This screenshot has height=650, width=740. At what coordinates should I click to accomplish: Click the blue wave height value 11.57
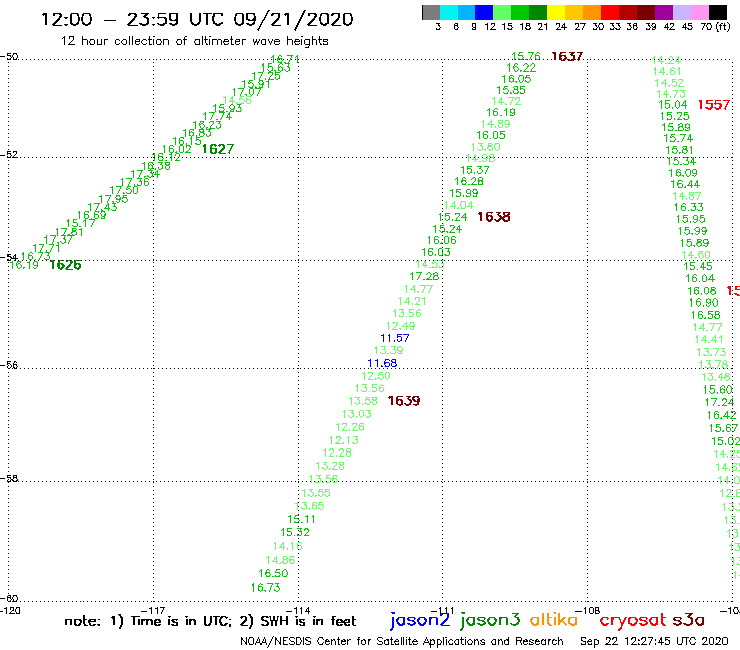(395, 338)
